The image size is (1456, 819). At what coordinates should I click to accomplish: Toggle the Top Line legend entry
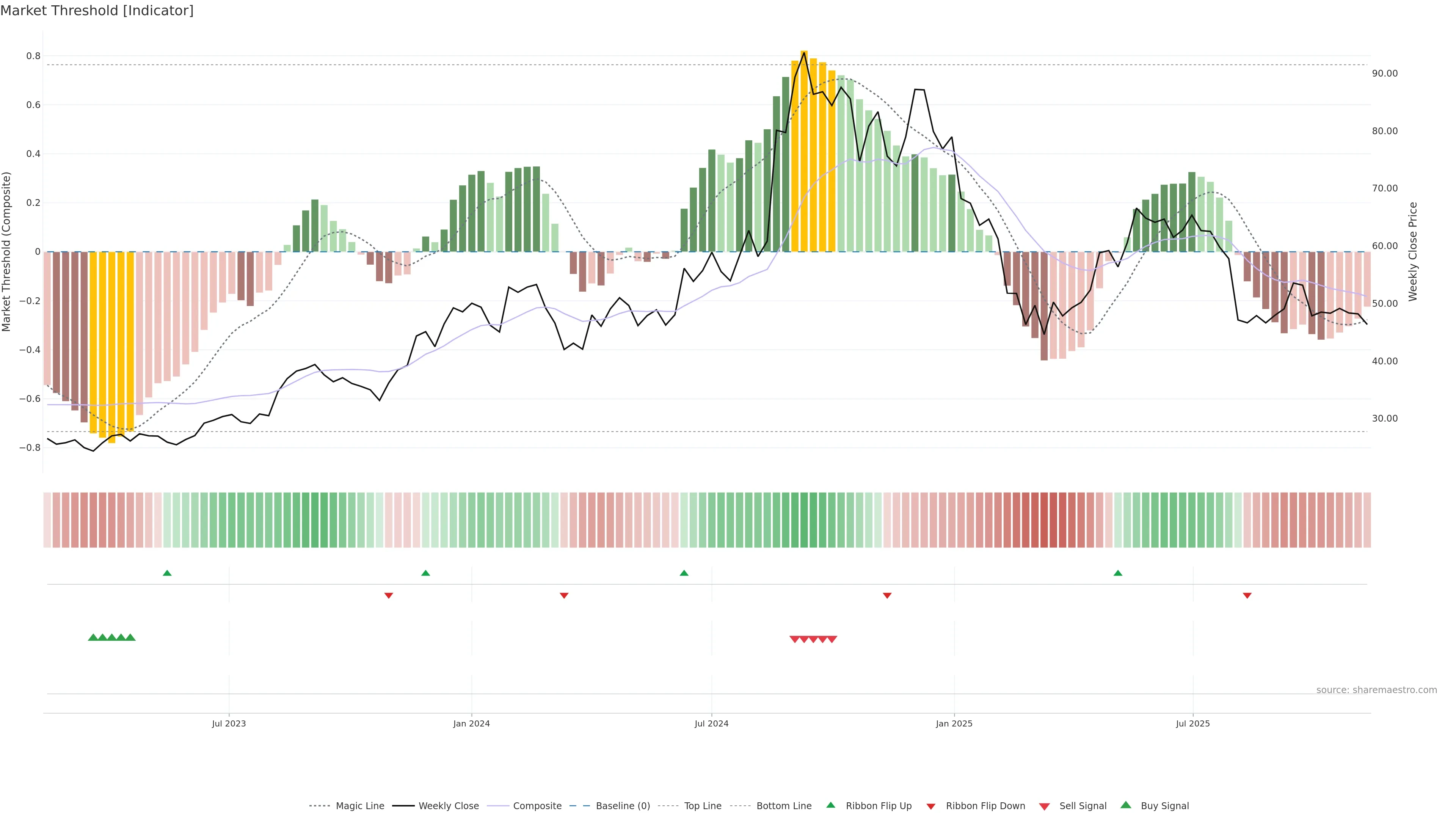[703, 806]
